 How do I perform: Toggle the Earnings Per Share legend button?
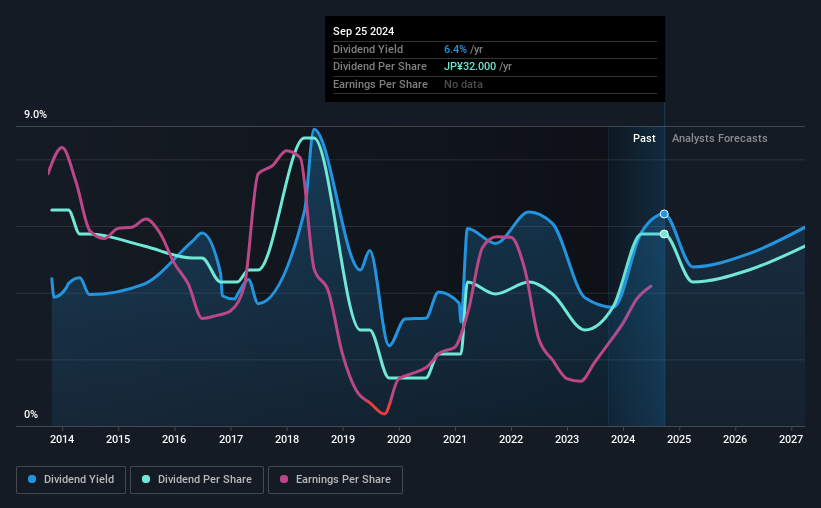click(335, 480)
